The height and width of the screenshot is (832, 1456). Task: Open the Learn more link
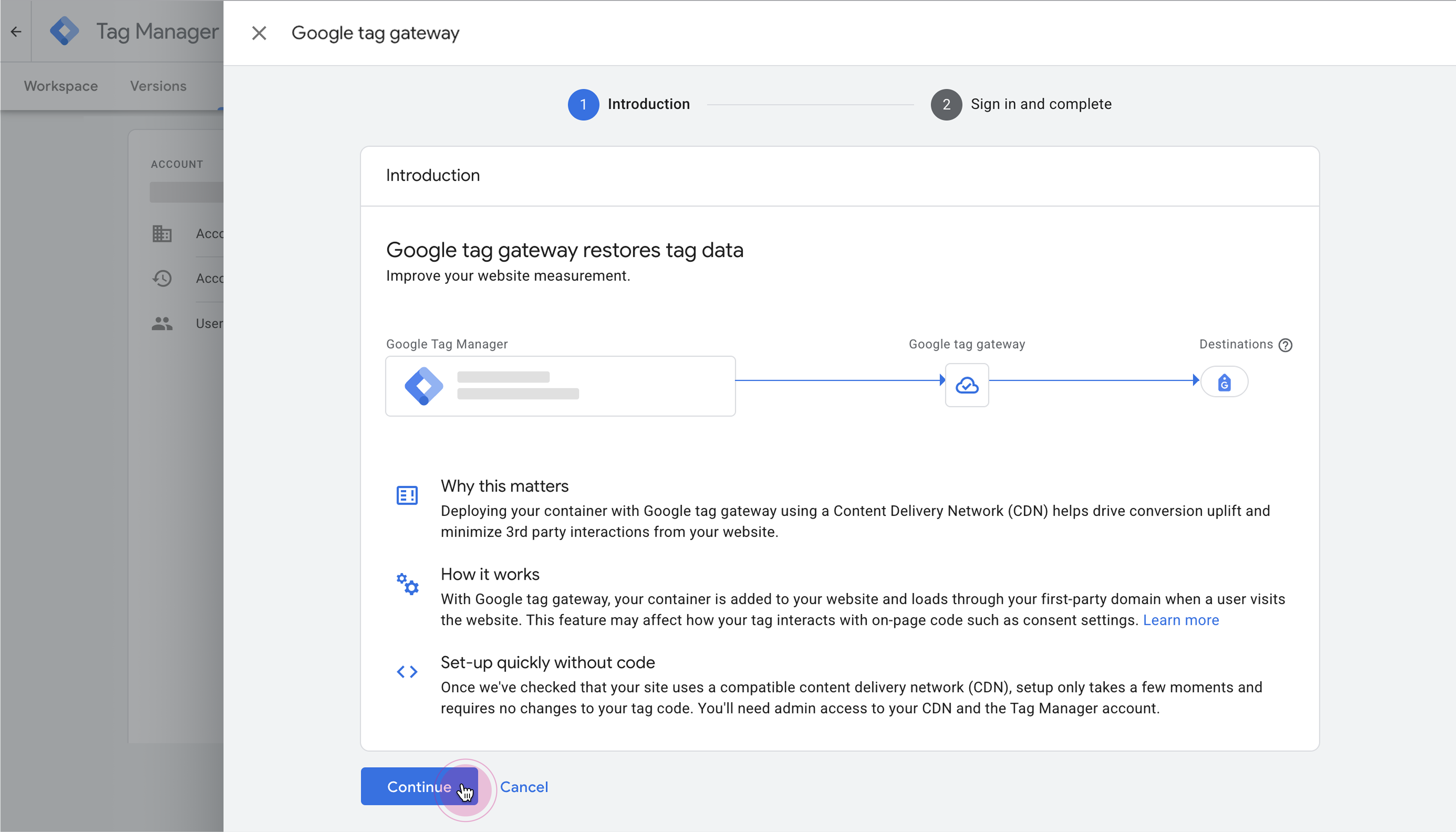pyautogui.click(x=1181, y=620)
